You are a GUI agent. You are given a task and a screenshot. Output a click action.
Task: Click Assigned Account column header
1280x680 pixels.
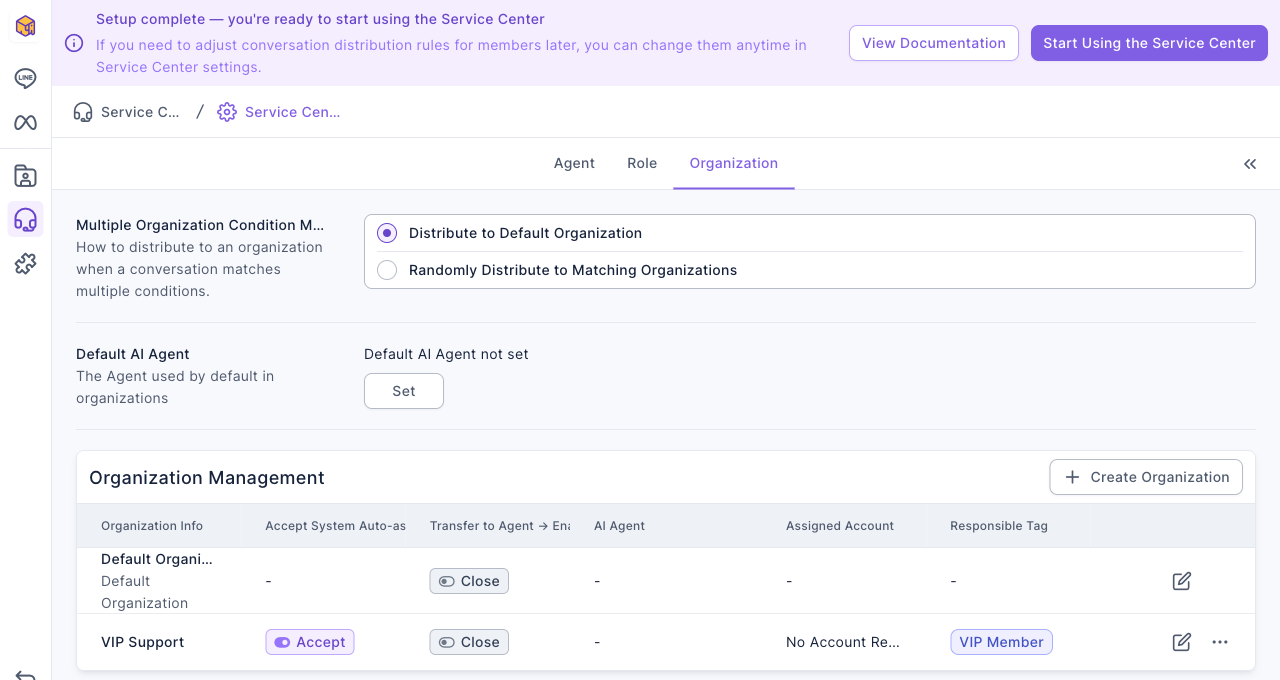(840, 526)
